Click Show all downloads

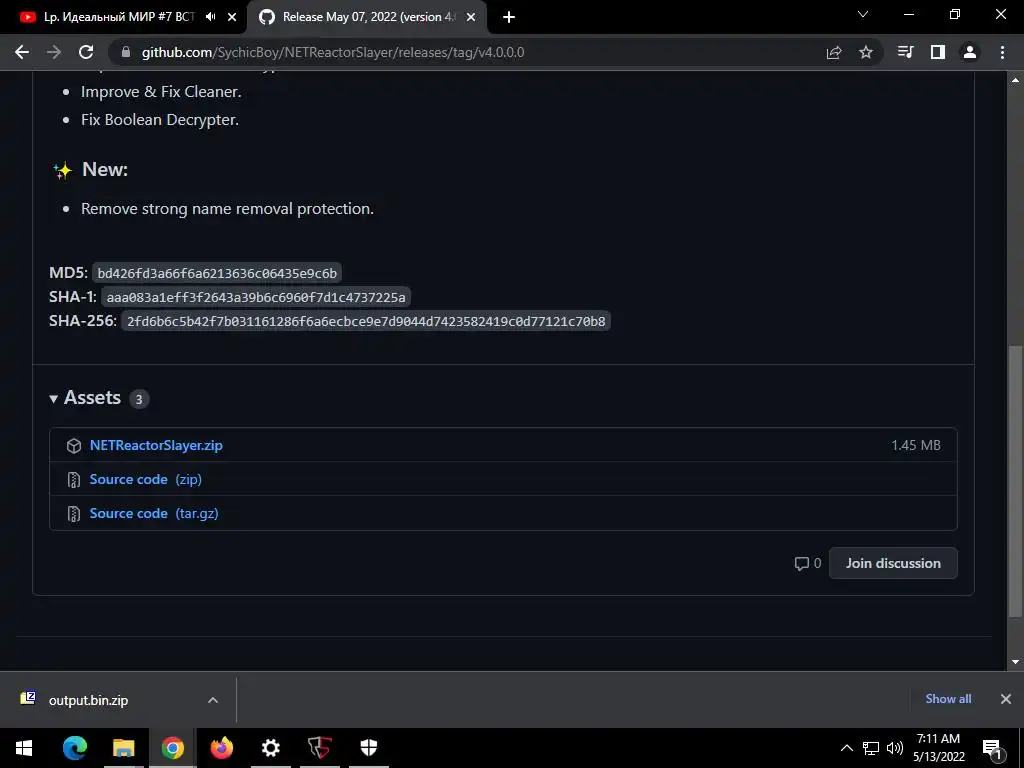pos(948,699)
